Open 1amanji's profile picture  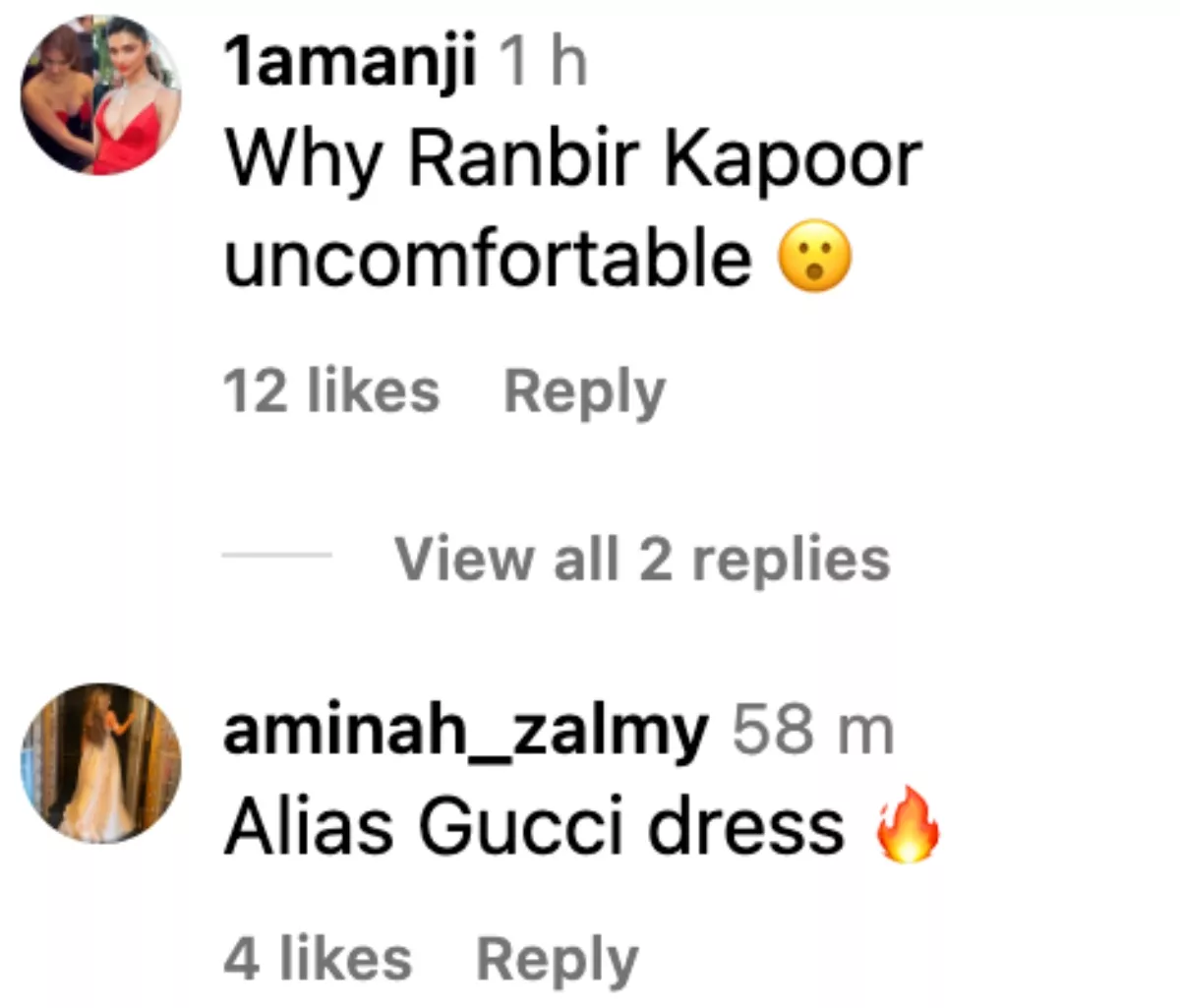[101, 95]
